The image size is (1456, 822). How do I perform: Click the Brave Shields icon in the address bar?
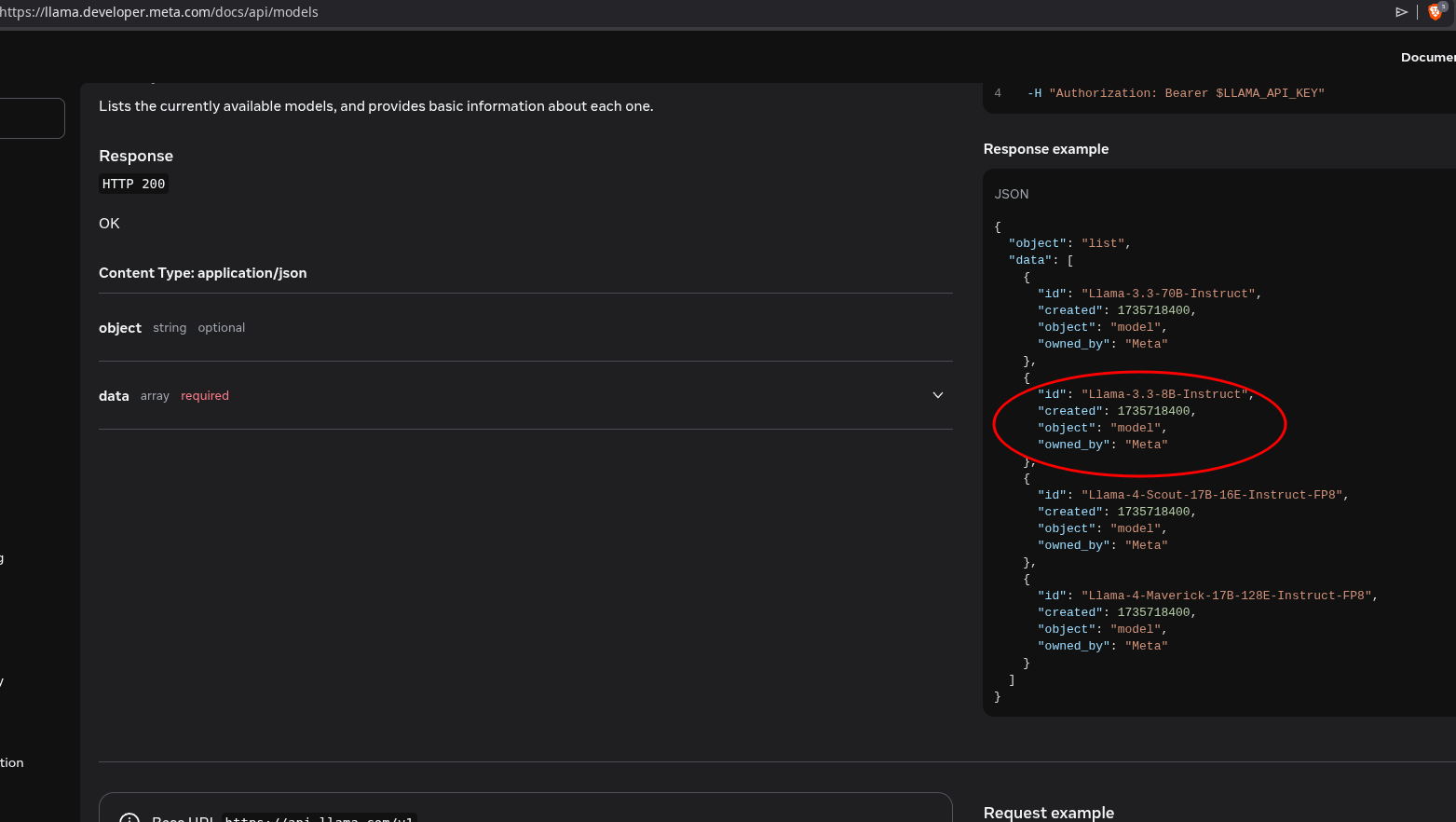pyautogui.click(x=1436, y=11)
